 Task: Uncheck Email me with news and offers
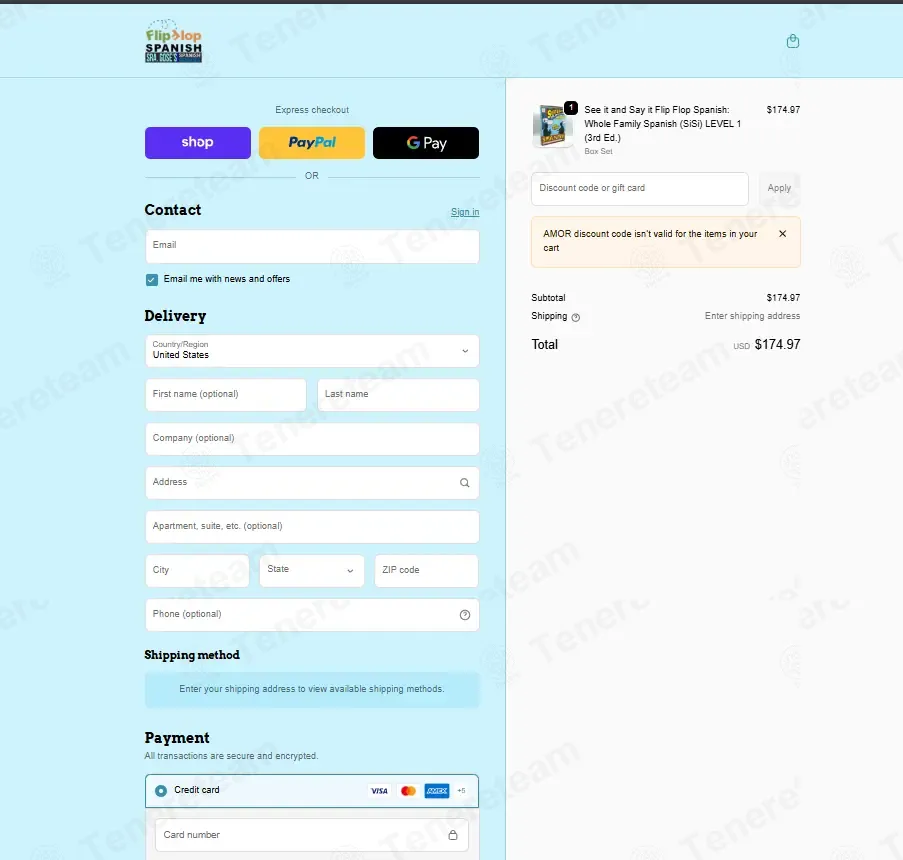click(152, 280)
